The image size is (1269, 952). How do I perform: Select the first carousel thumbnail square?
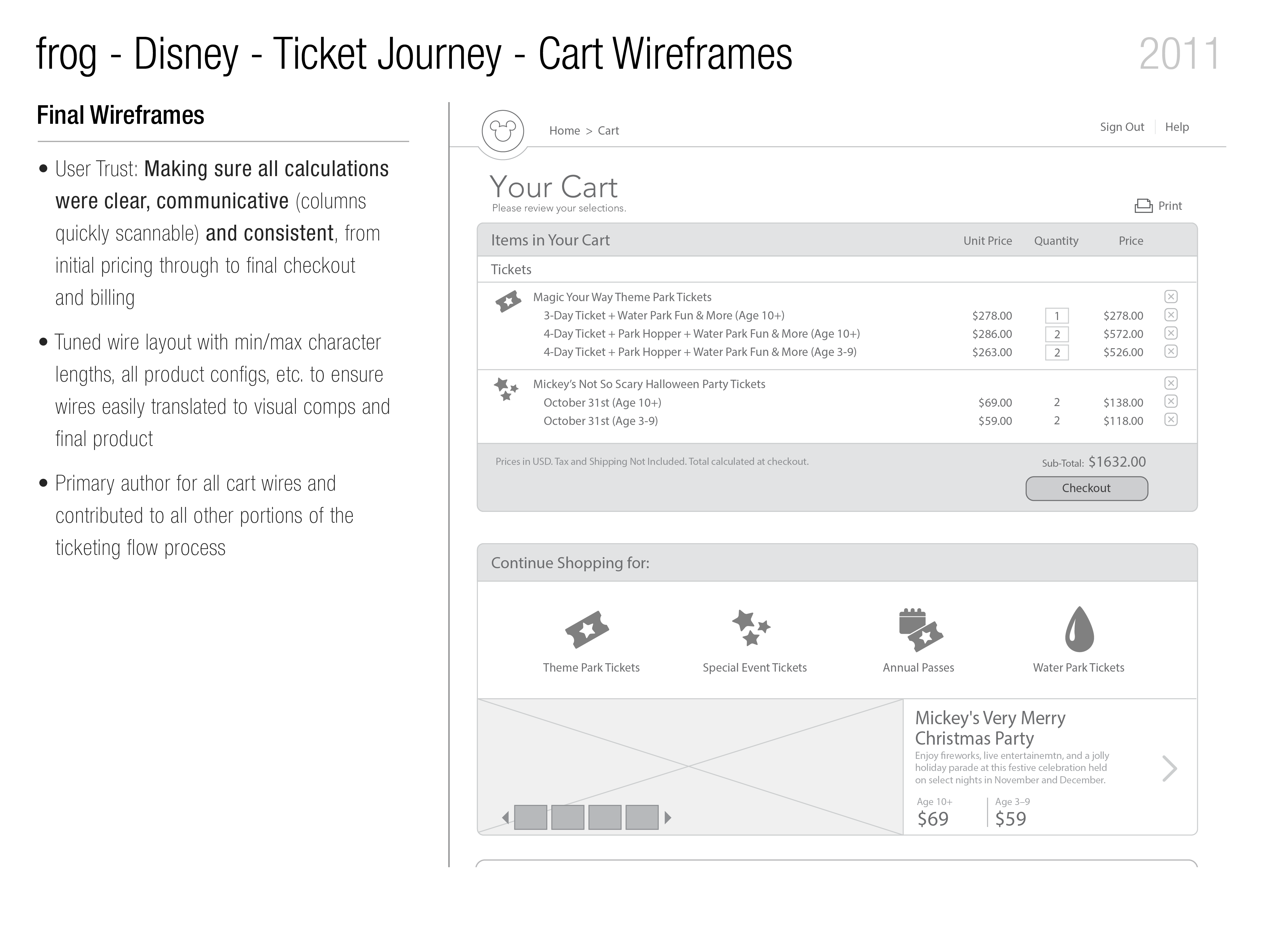pos(531,817)
